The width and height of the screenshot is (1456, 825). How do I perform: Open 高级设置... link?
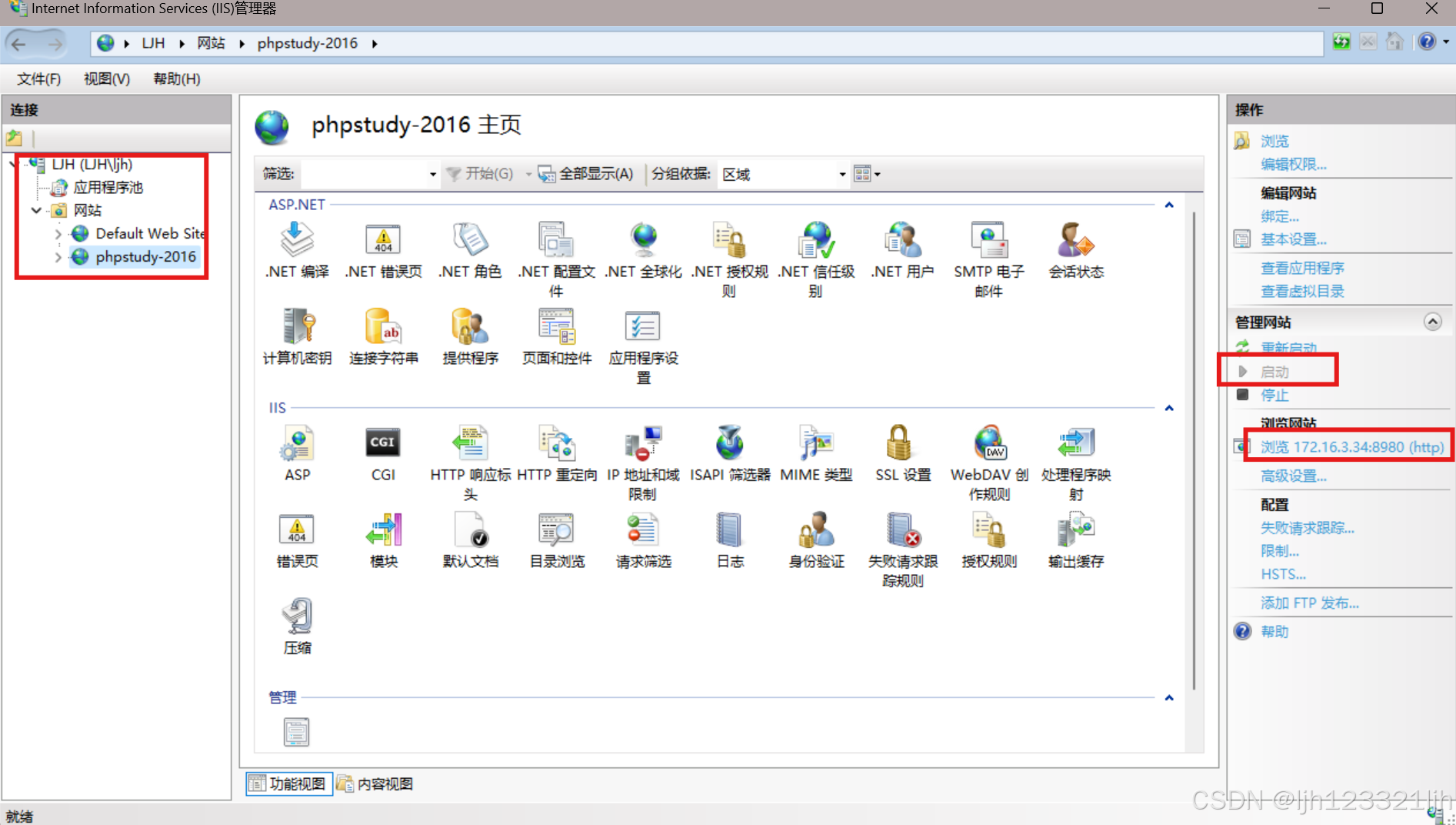1293,476
